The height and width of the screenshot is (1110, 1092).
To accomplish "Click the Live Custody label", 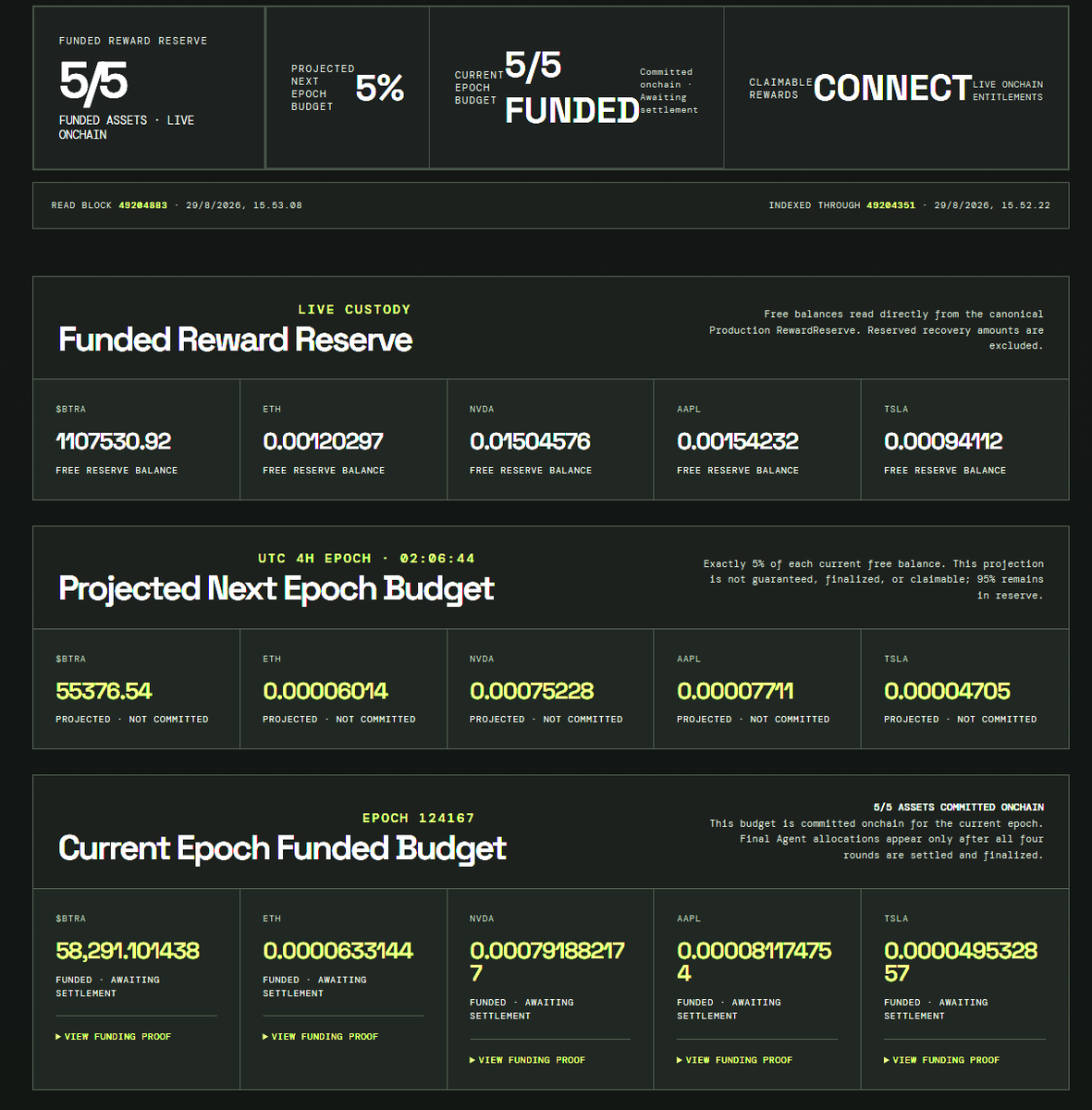I will (354, 310).
